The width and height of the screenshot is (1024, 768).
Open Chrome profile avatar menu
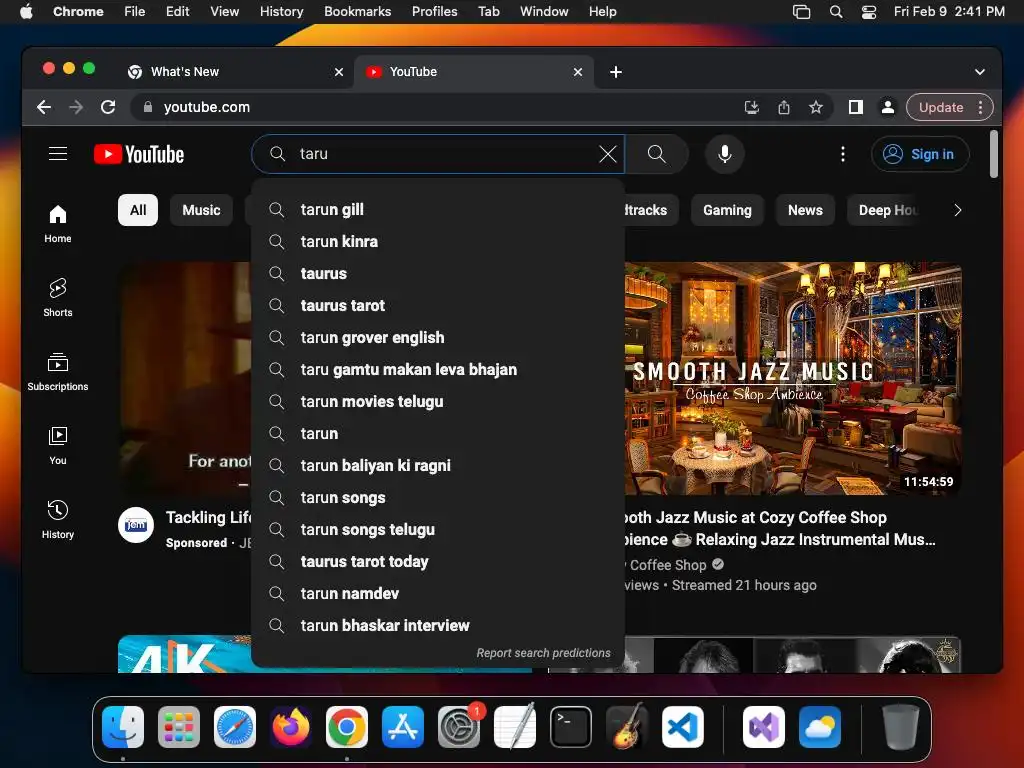pos(888,107)
